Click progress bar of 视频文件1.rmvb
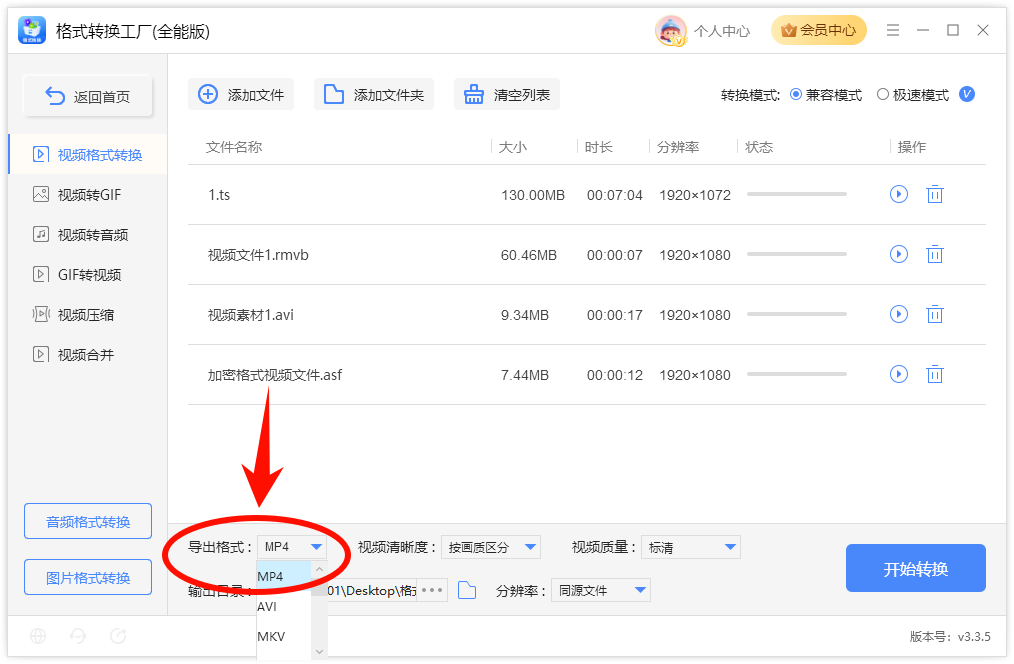The width and height of the screenshot is (1014, 664). pyautogui.click(x=797, y=254)
